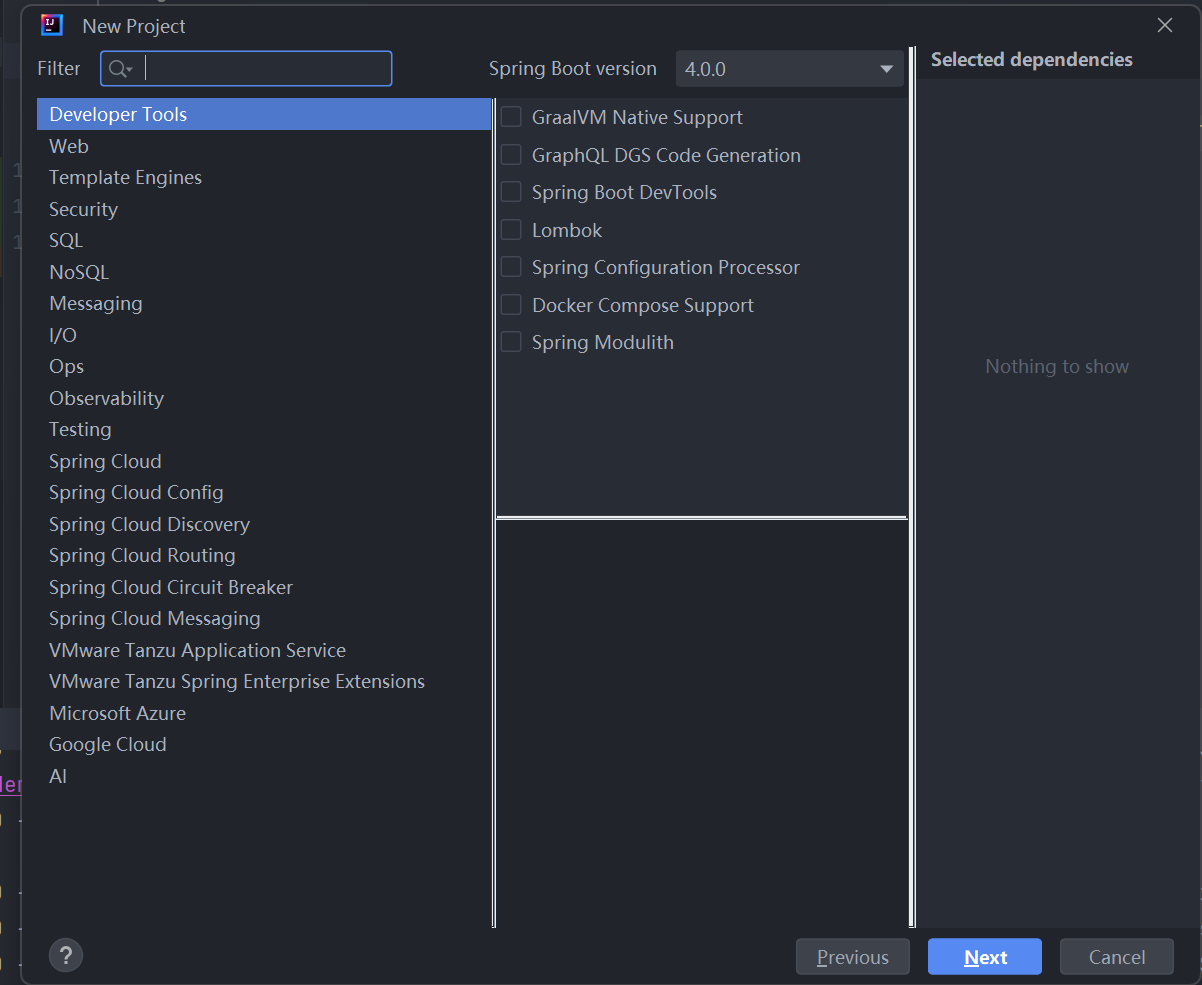This screenshot has height=985, width=1202.
Task: Click the Selected dependencies header
Action: [1031, 60]
